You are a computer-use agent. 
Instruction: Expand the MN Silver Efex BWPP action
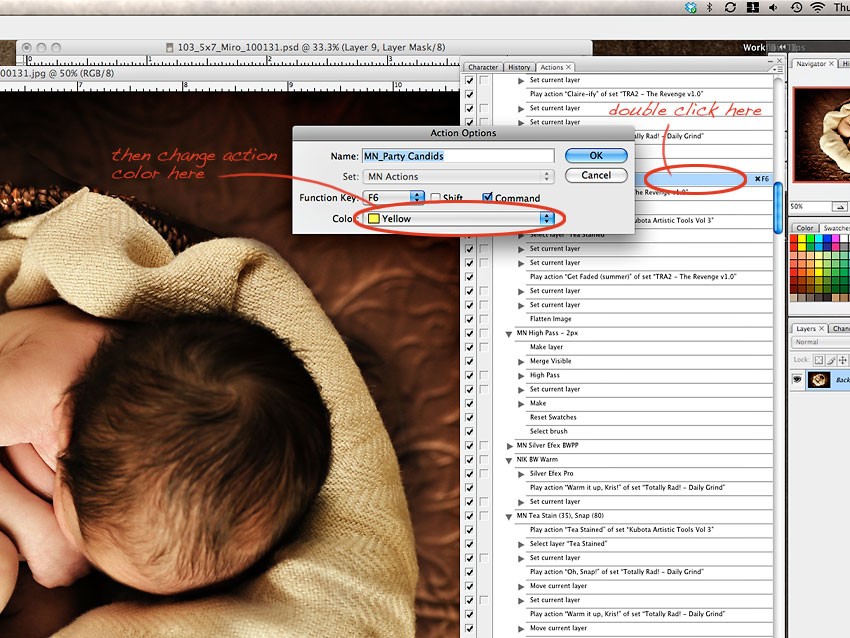[509, 446]
